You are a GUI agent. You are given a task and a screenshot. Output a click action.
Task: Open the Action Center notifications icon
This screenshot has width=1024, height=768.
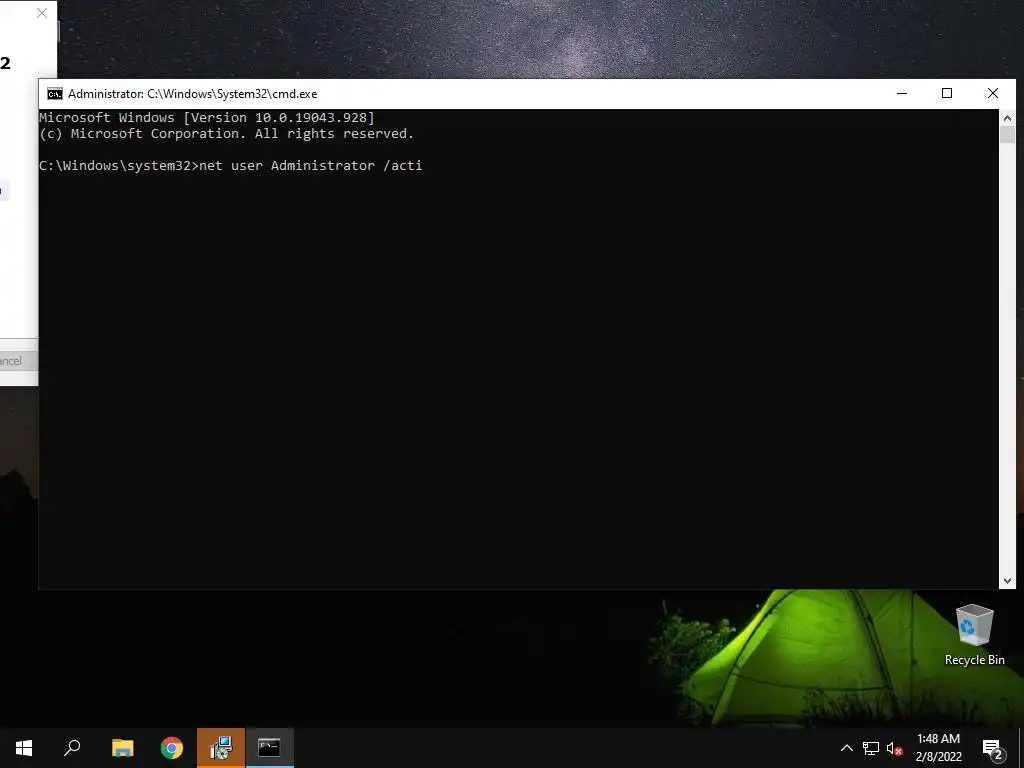pos(993,748)
